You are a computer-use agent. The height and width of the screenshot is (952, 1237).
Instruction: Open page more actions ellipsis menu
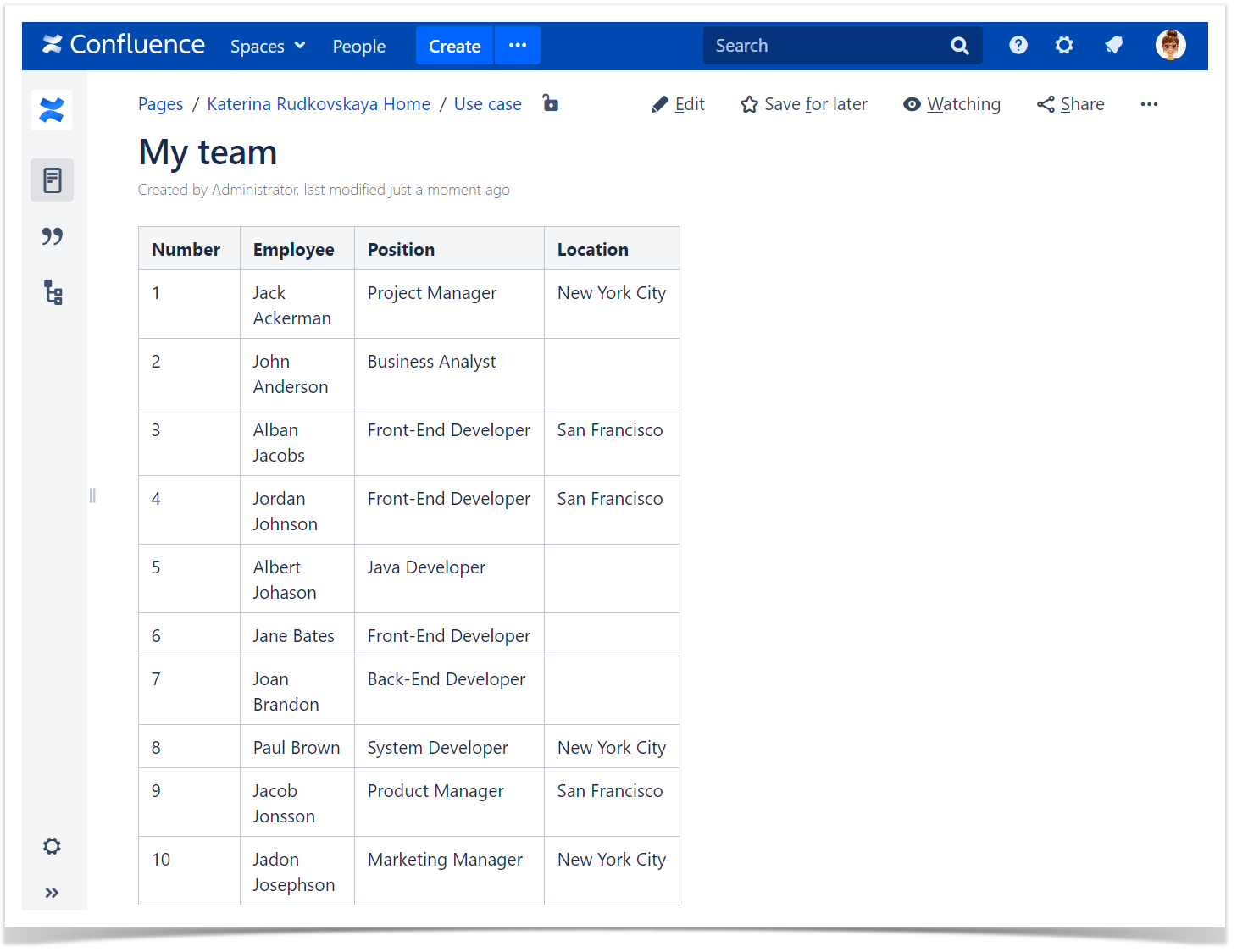[1149, 104]
